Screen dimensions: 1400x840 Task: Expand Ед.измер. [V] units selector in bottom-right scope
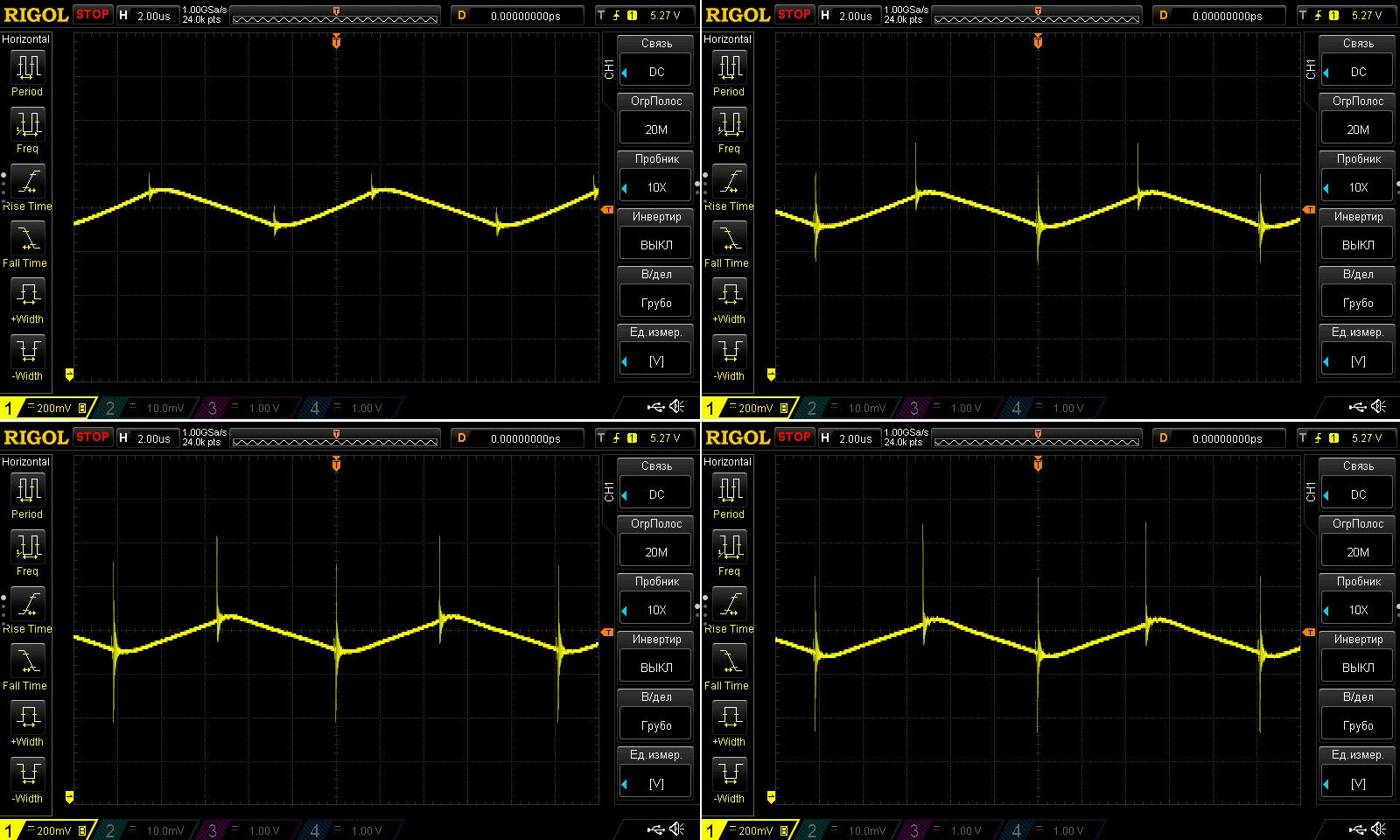(x=1358, y=783)
